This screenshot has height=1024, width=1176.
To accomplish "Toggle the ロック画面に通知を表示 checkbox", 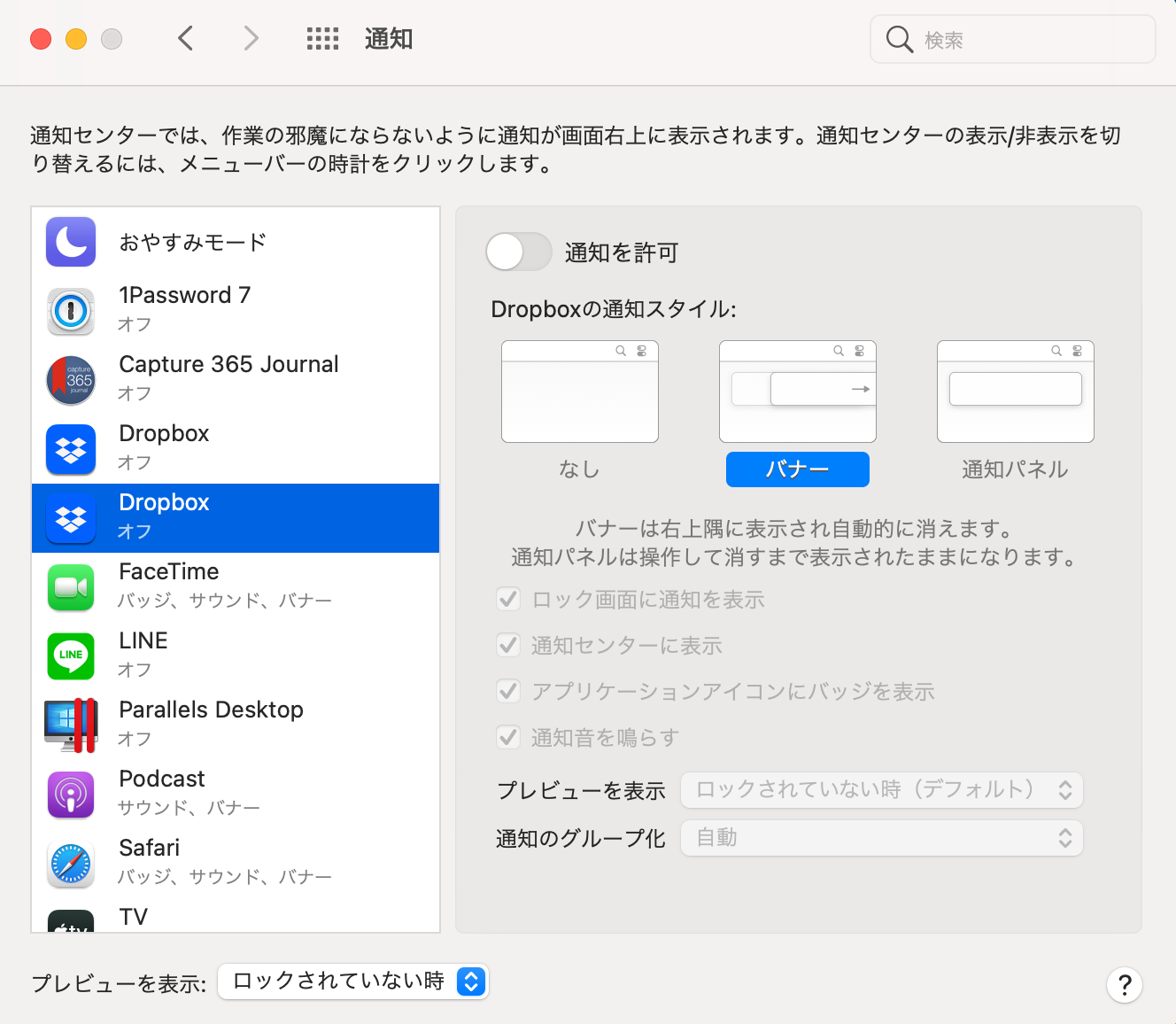I will coord(508,599).
